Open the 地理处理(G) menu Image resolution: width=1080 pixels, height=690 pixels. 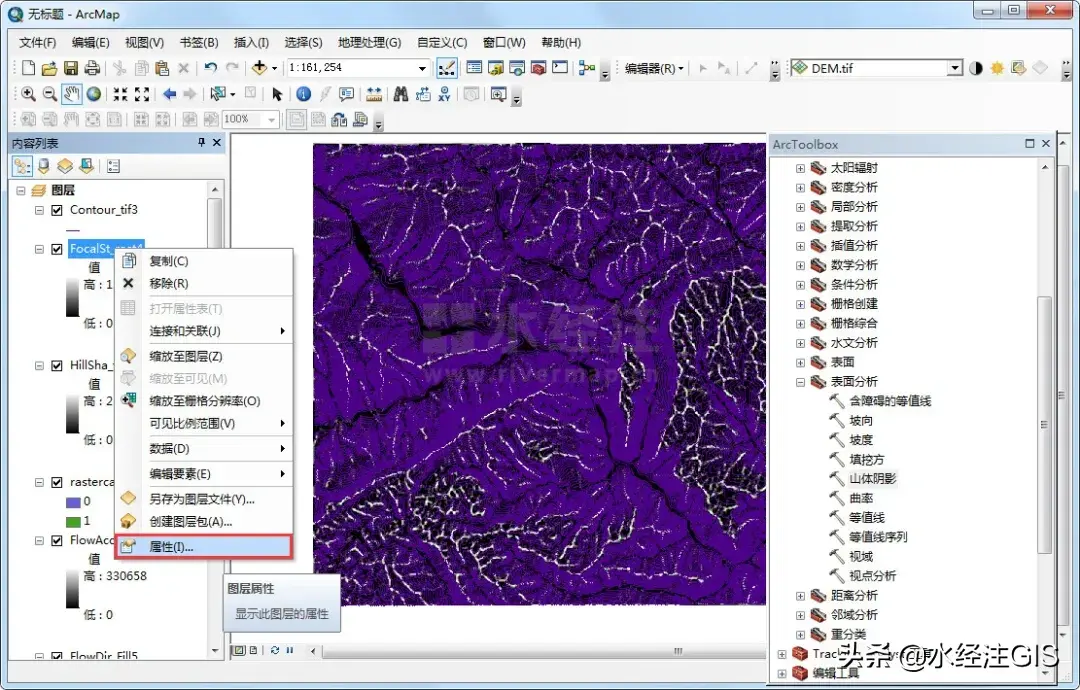[x=369, y=43]
